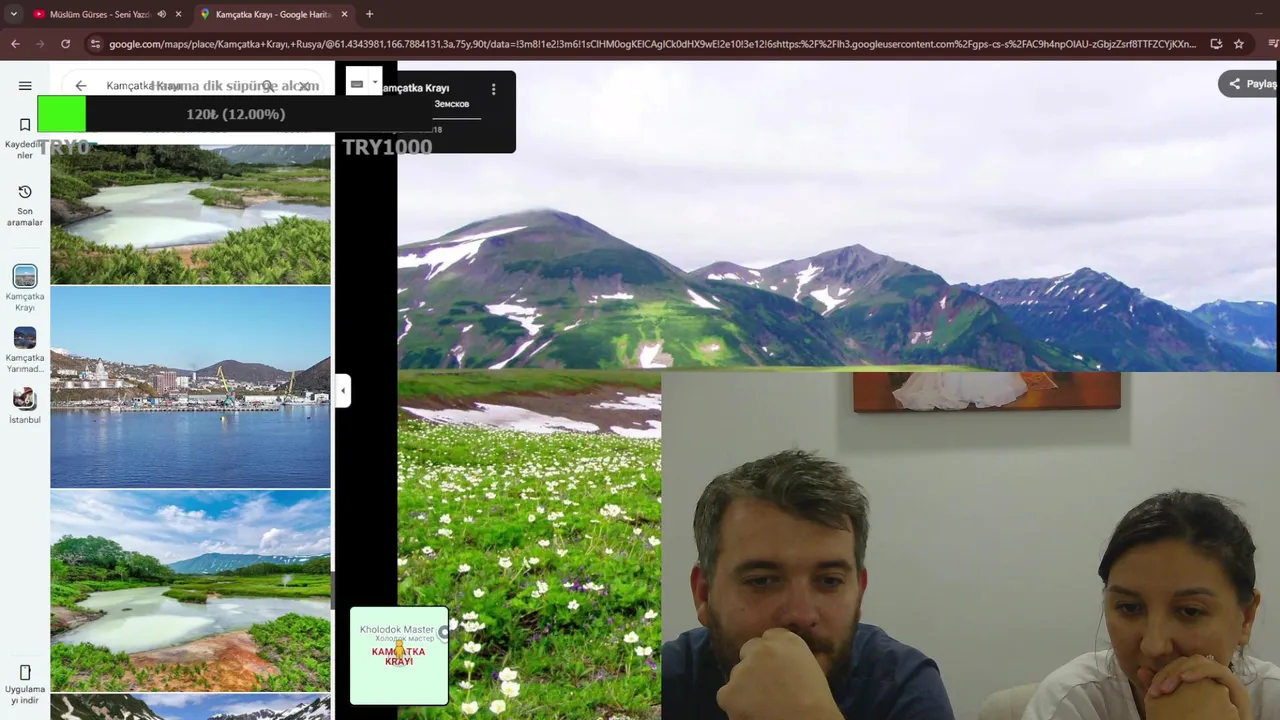Open Kaydedilenler saved places
This screenshot has height=720, width=1280.
click(25, 138)
